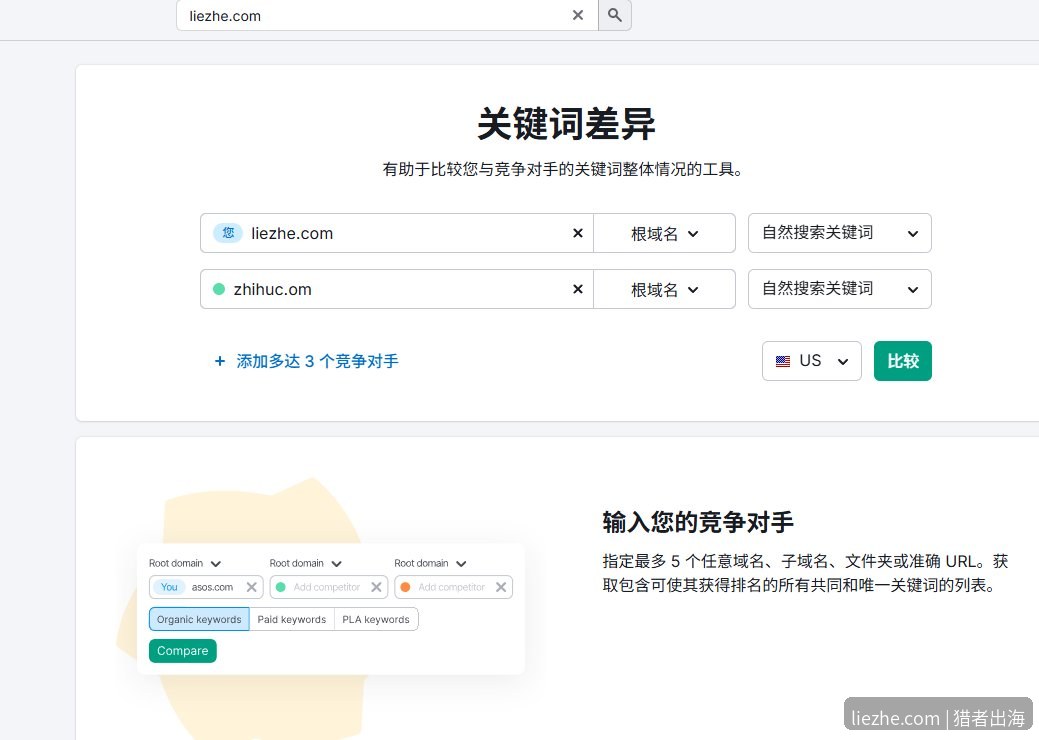Click the zhihuc.om competitor input
The height and width of the screenshot is (740, 1039).
click(x=398, y=289)
